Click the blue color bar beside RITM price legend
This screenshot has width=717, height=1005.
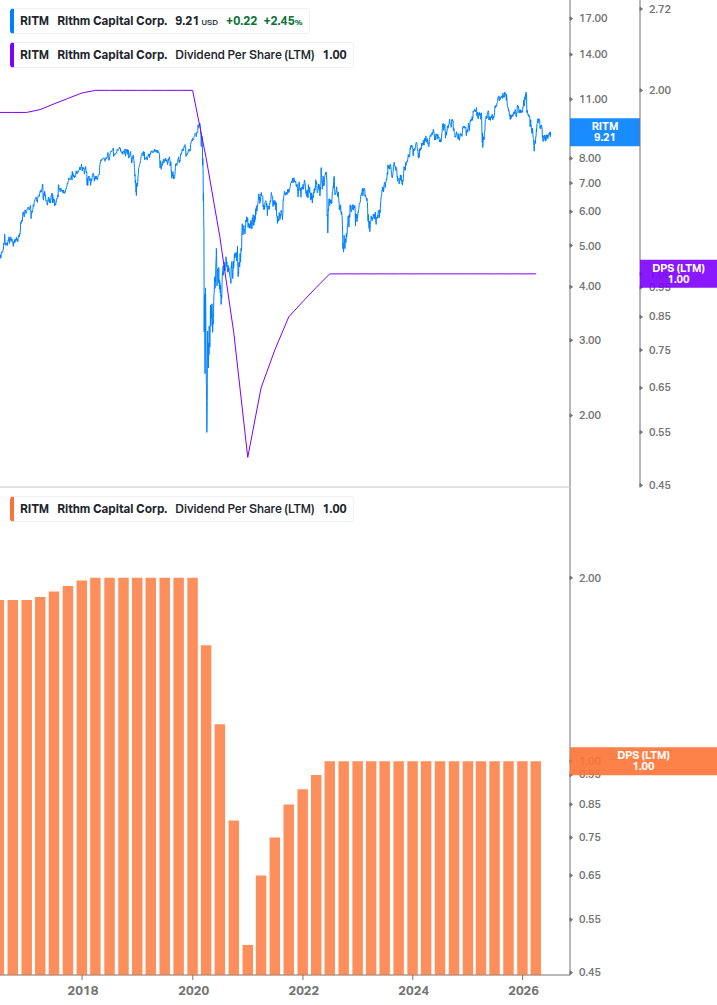point(12,21)
